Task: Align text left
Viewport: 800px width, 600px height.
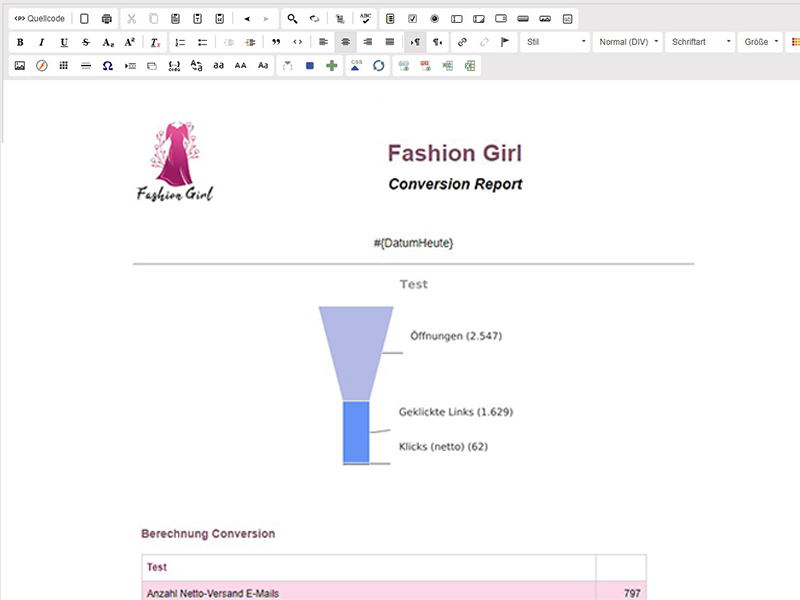Action: [323, 42]
